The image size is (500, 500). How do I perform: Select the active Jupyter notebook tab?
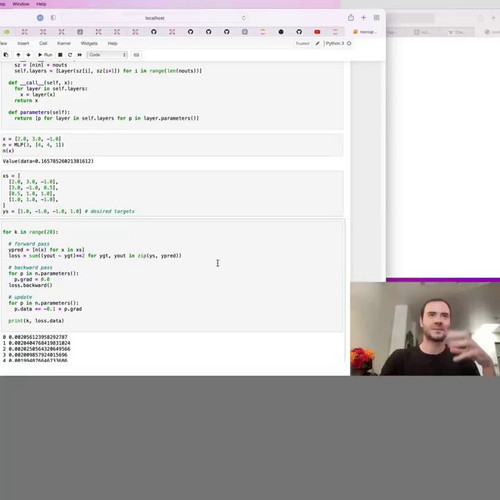coord(365,32)
